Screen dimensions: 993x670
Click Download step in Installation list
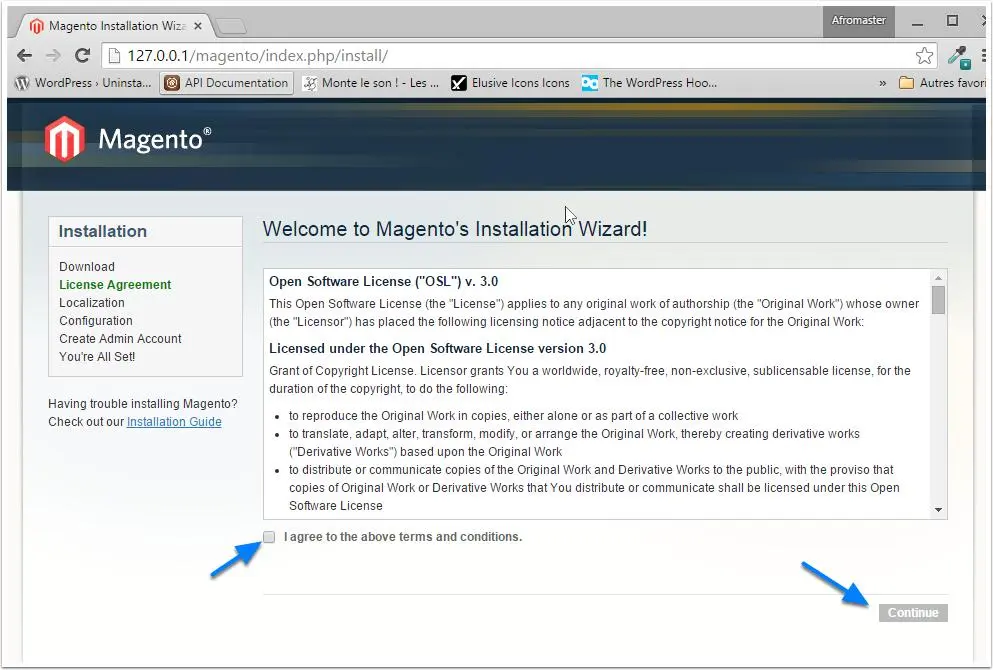point(87,267)
